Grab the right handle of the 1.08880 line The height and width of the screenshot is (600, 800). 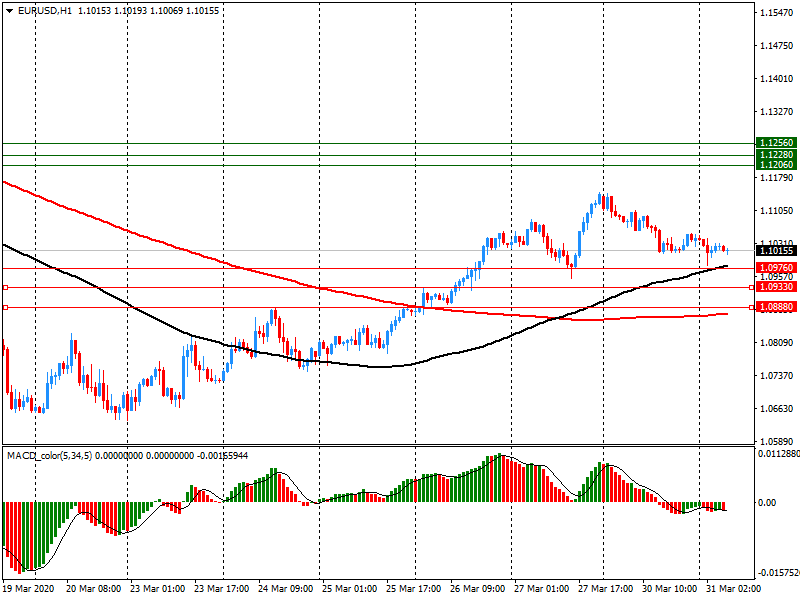(x=752, y=308)
